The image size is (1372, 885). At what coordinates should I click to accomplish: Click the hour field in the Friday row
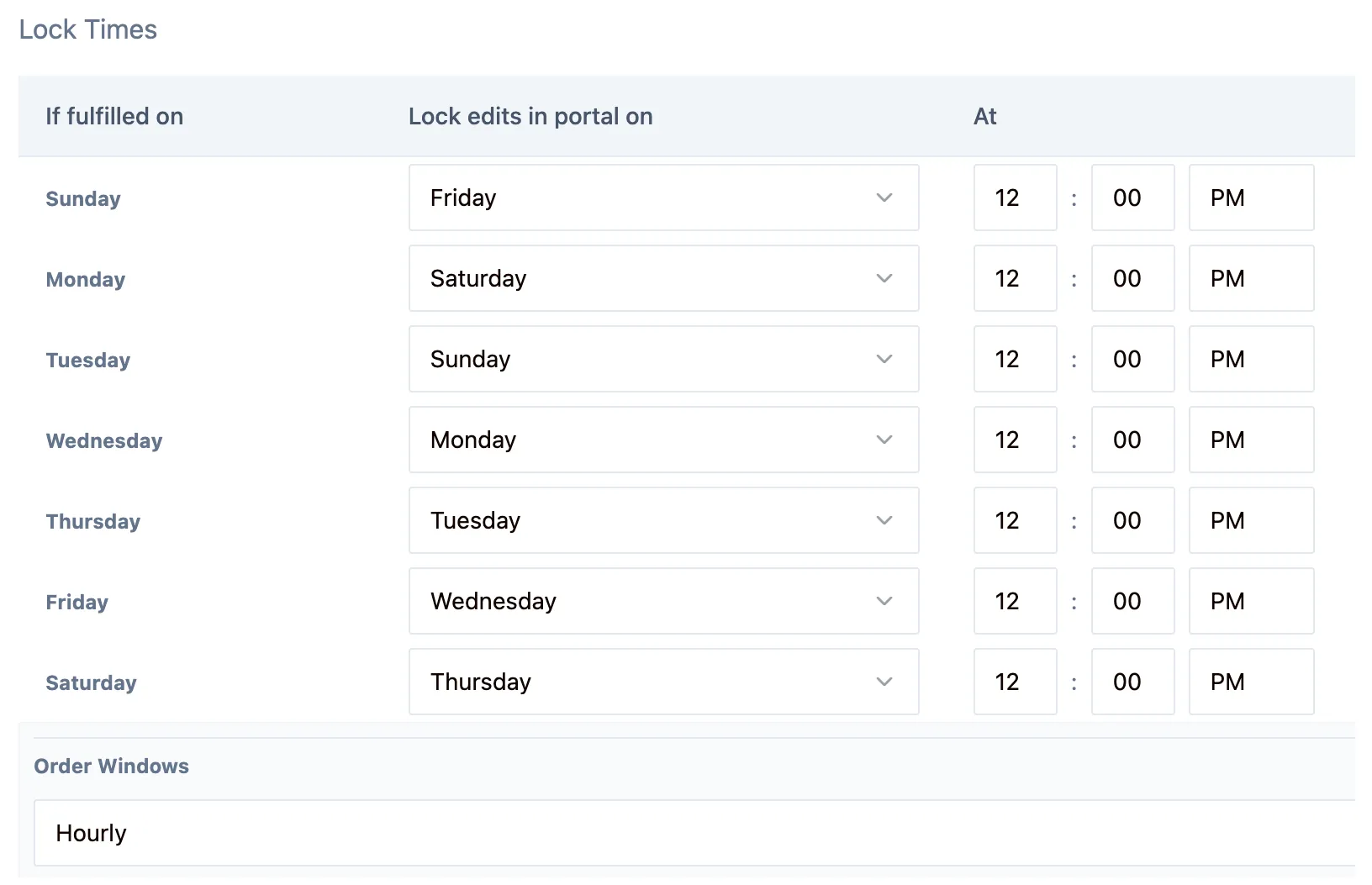(x=1015, y=601)
